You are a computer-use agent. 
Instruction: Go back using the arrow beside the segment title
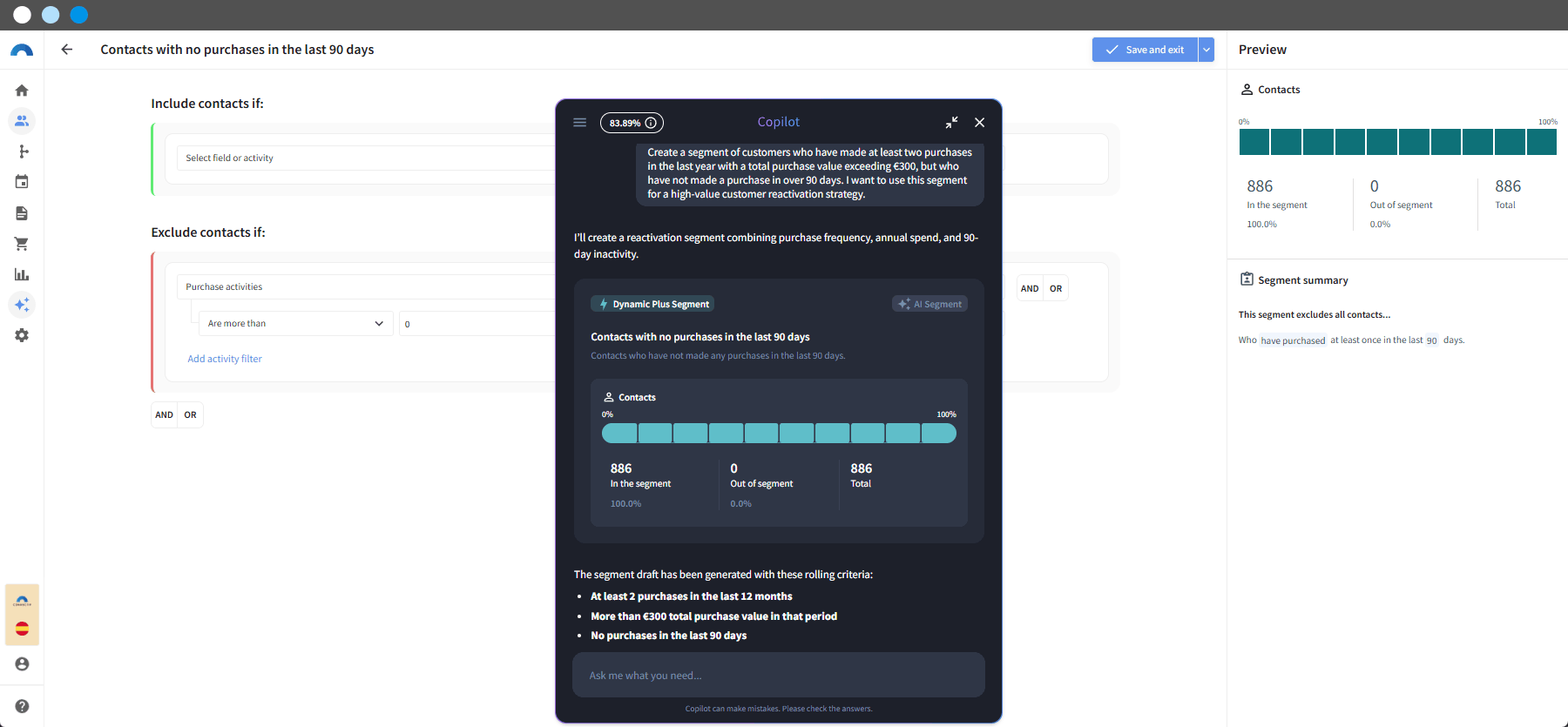(x=67, y=50)
